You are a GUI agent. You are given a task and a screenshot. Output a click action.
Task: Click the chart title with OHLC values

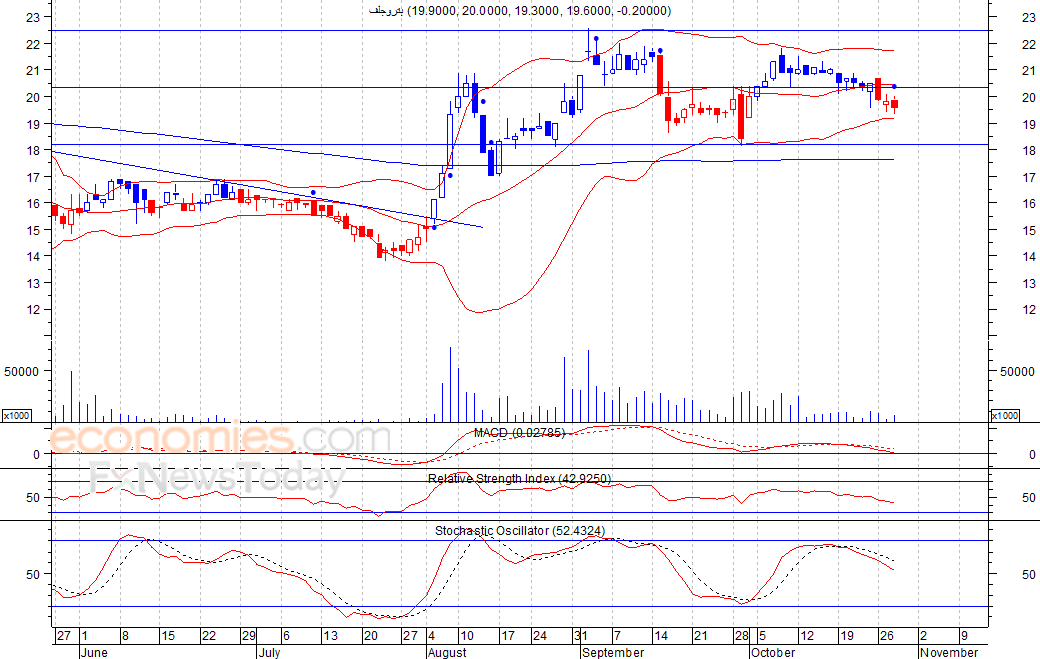click(x=520, y=11)
